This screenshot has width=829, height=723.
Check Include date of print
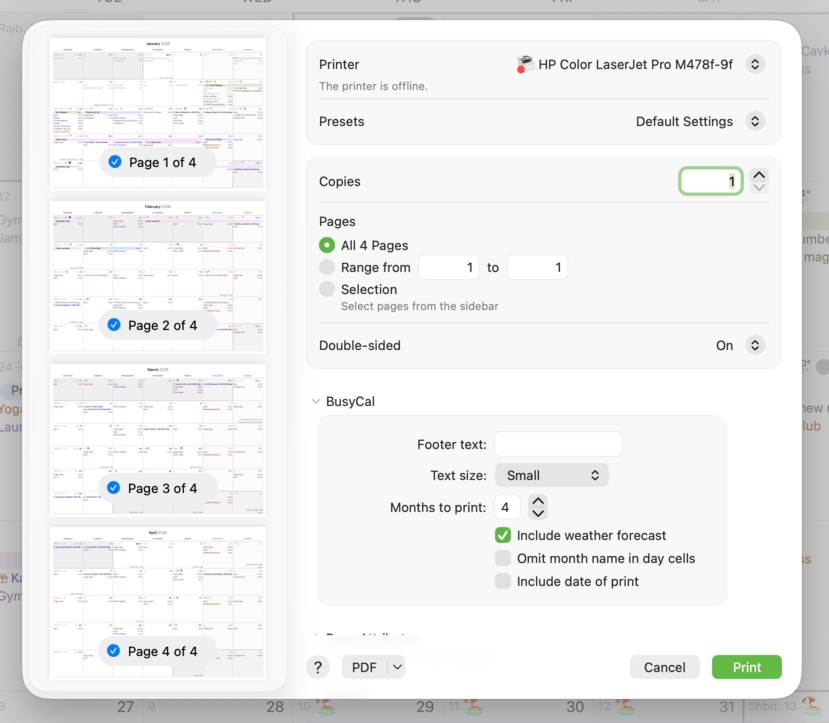click(503, 581)
